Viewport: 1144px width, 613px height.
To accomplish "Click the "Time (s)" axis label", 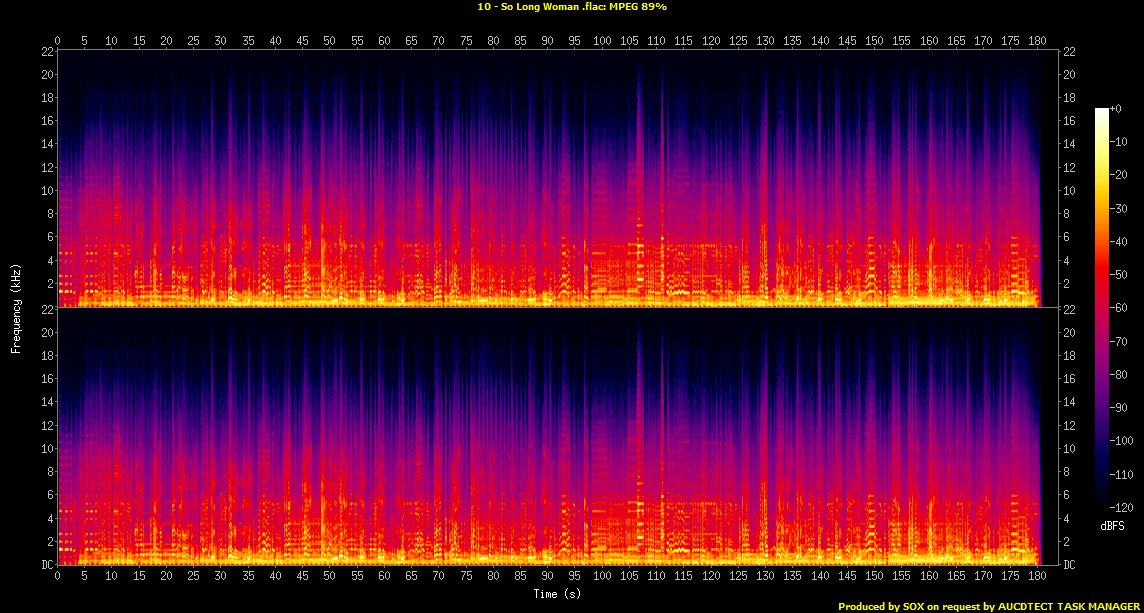I will click(x=557, y=594).
